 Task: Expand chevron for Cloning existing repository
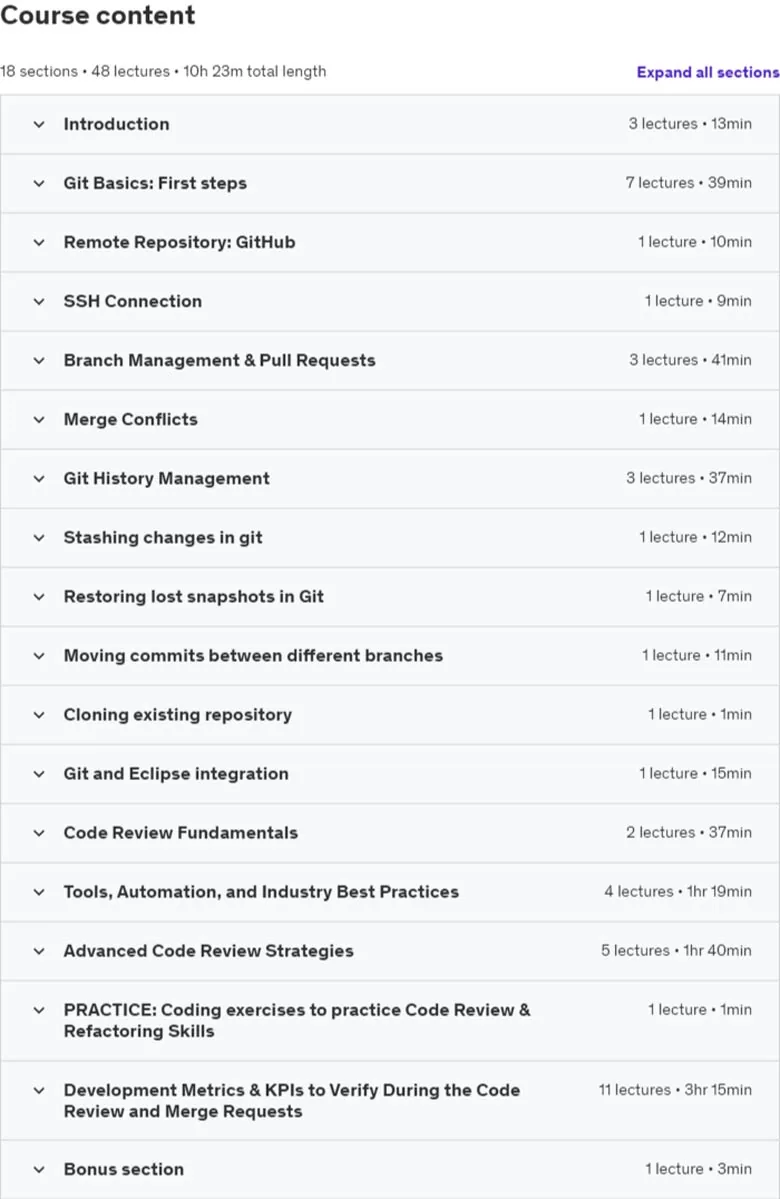pos(39,715)
